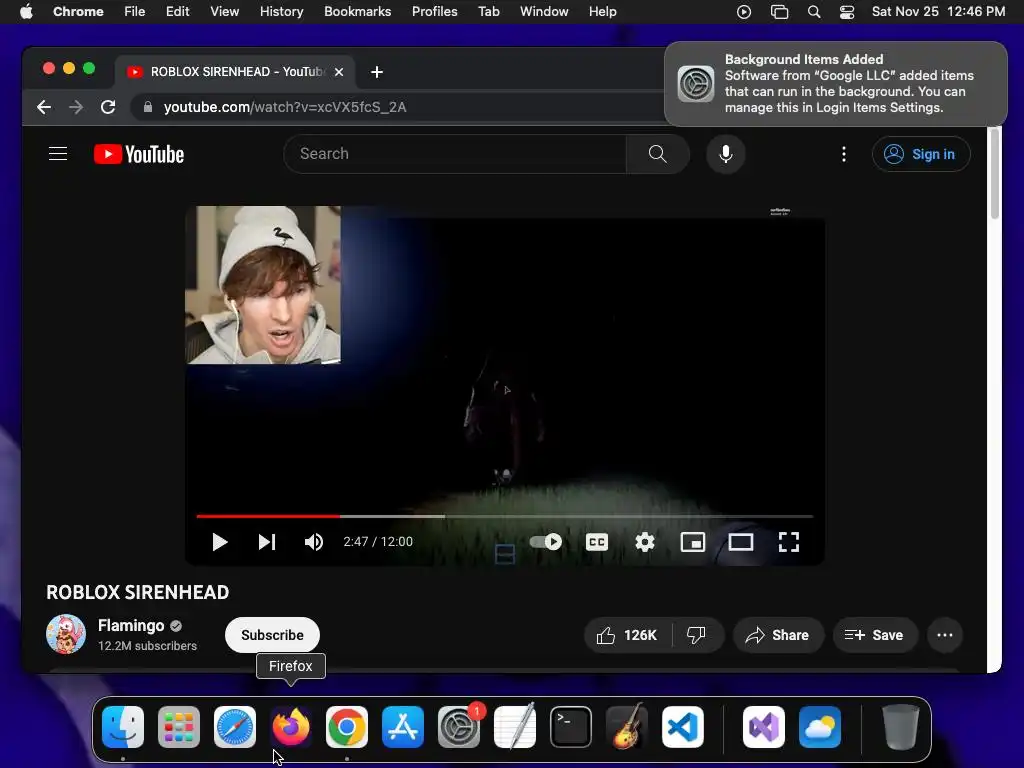This screenshot has width=1024, height=768.
Task: Share the video
Action: click(x=778, y=635)
